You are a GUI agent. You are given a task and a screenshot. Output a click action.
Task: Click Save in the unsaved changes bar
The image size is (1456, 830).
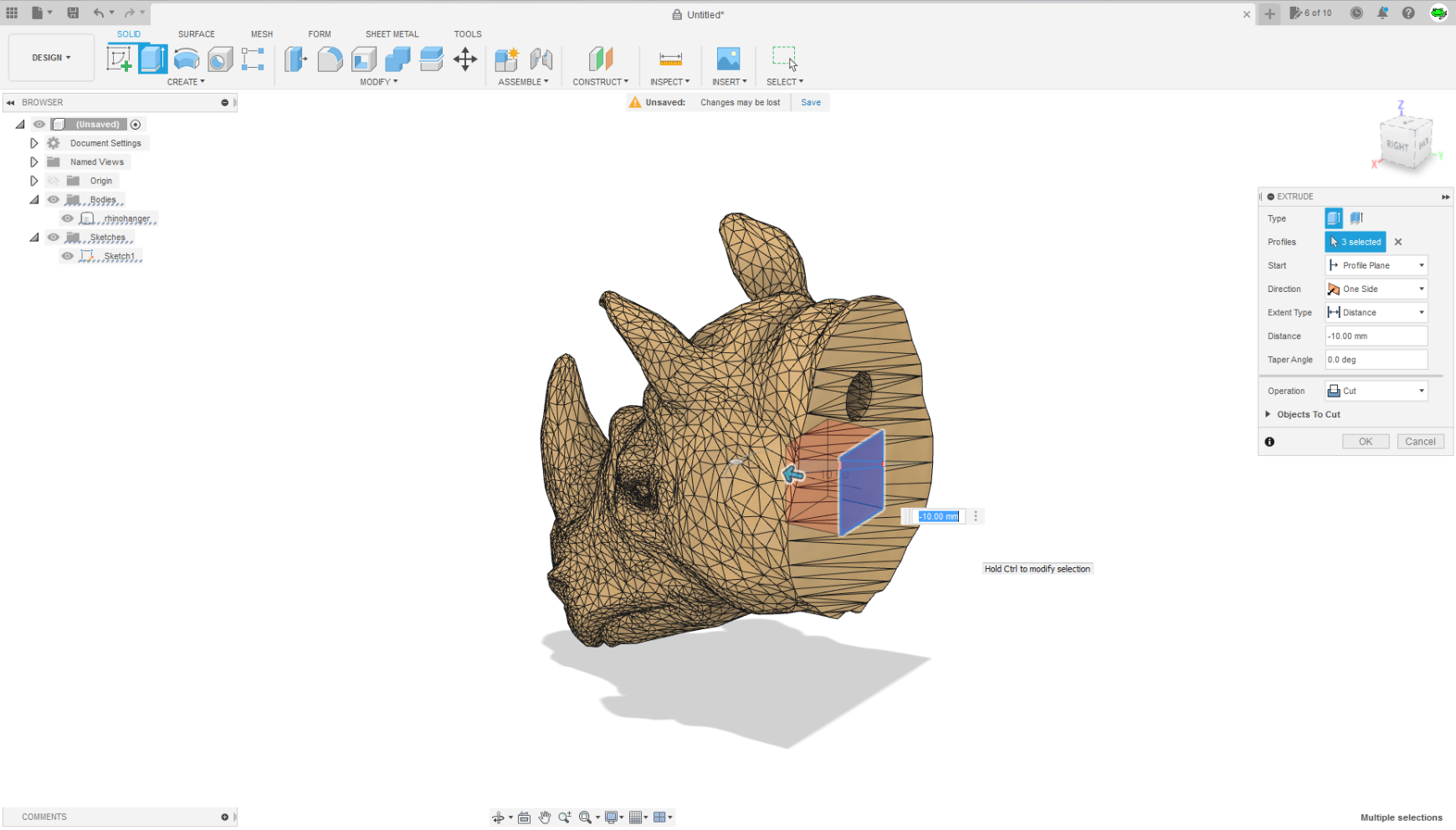pyautogui.click(x=810, y=101)
